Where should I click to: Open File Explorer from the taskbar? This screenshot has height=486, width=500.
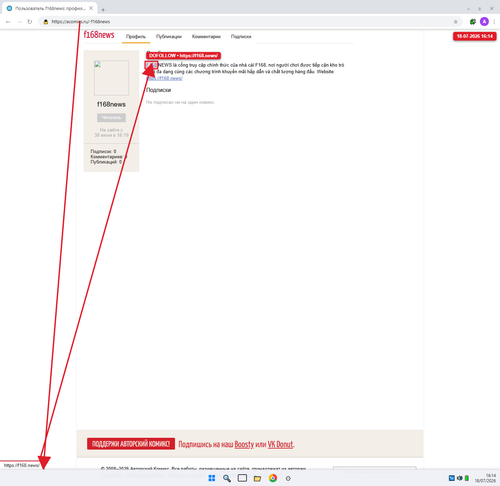(257, 478)
